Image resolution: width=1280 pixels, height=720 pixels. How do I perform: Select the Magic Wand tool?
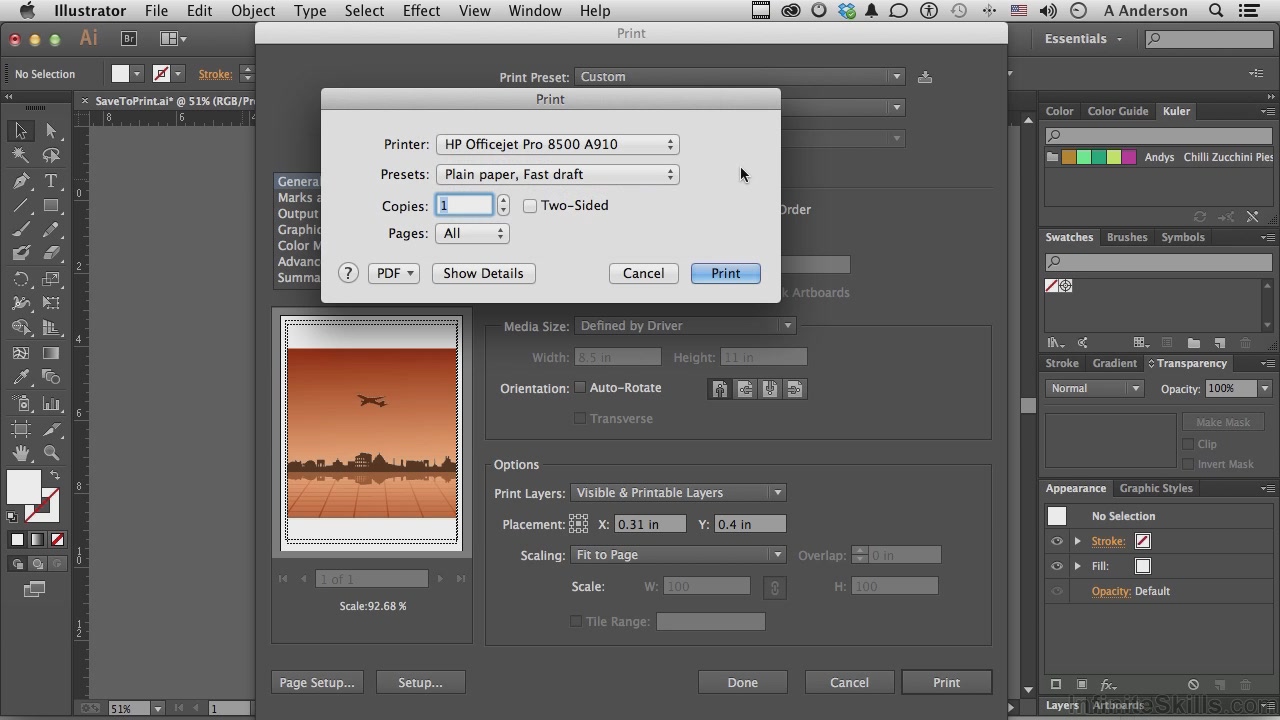click(21, 156)
